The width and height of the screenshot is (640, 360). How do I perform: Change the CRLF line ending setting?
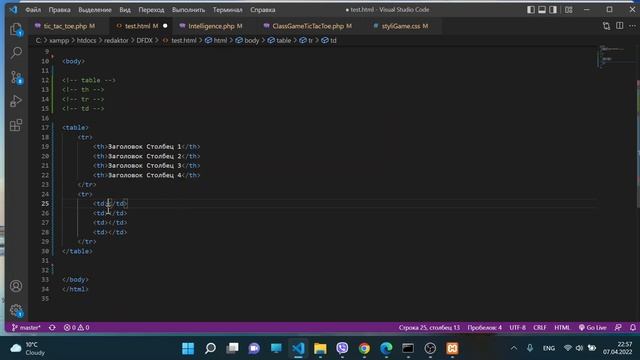[540, 328]
